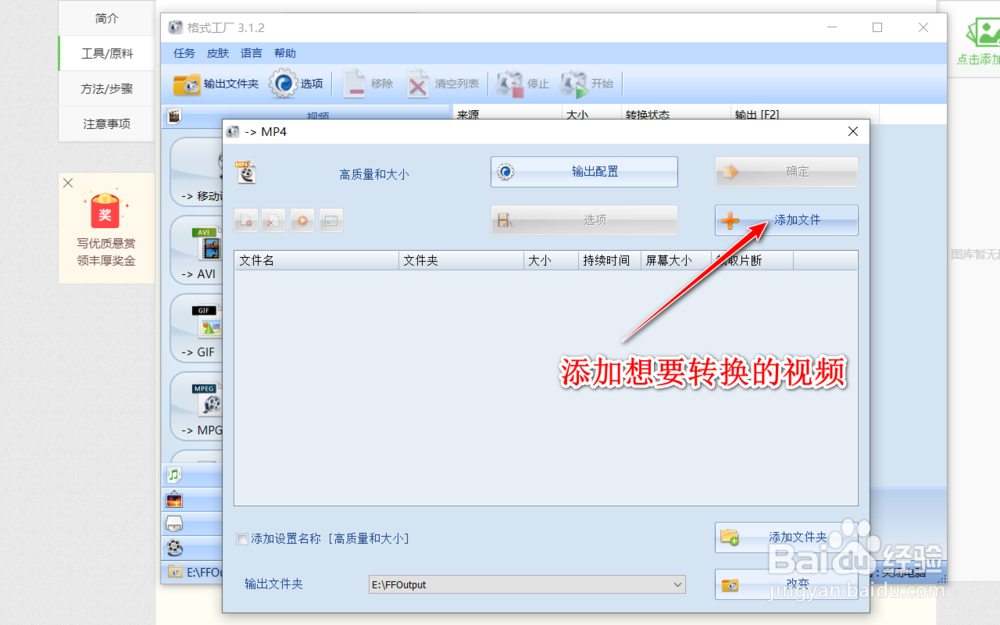The width and height of the screenshot is (1000, 625).
Task: Click 输出 [F2] column header
Action: click(805, 114)
